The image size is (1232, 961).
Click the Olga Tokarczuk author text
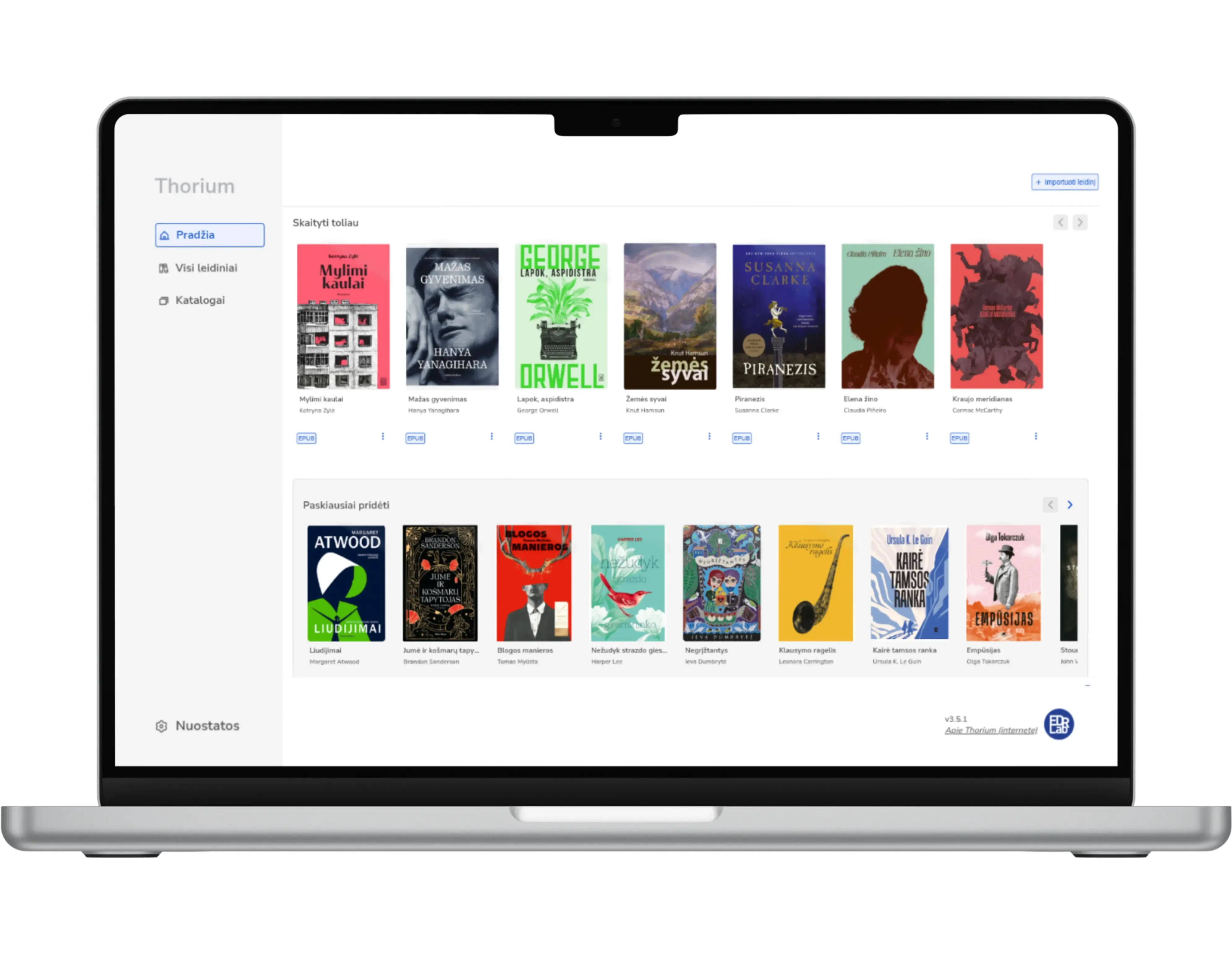tap(988, 662)
